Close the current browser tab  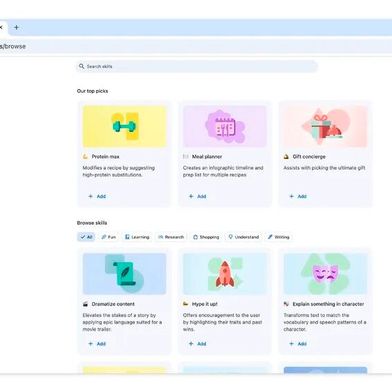(1, 27)
